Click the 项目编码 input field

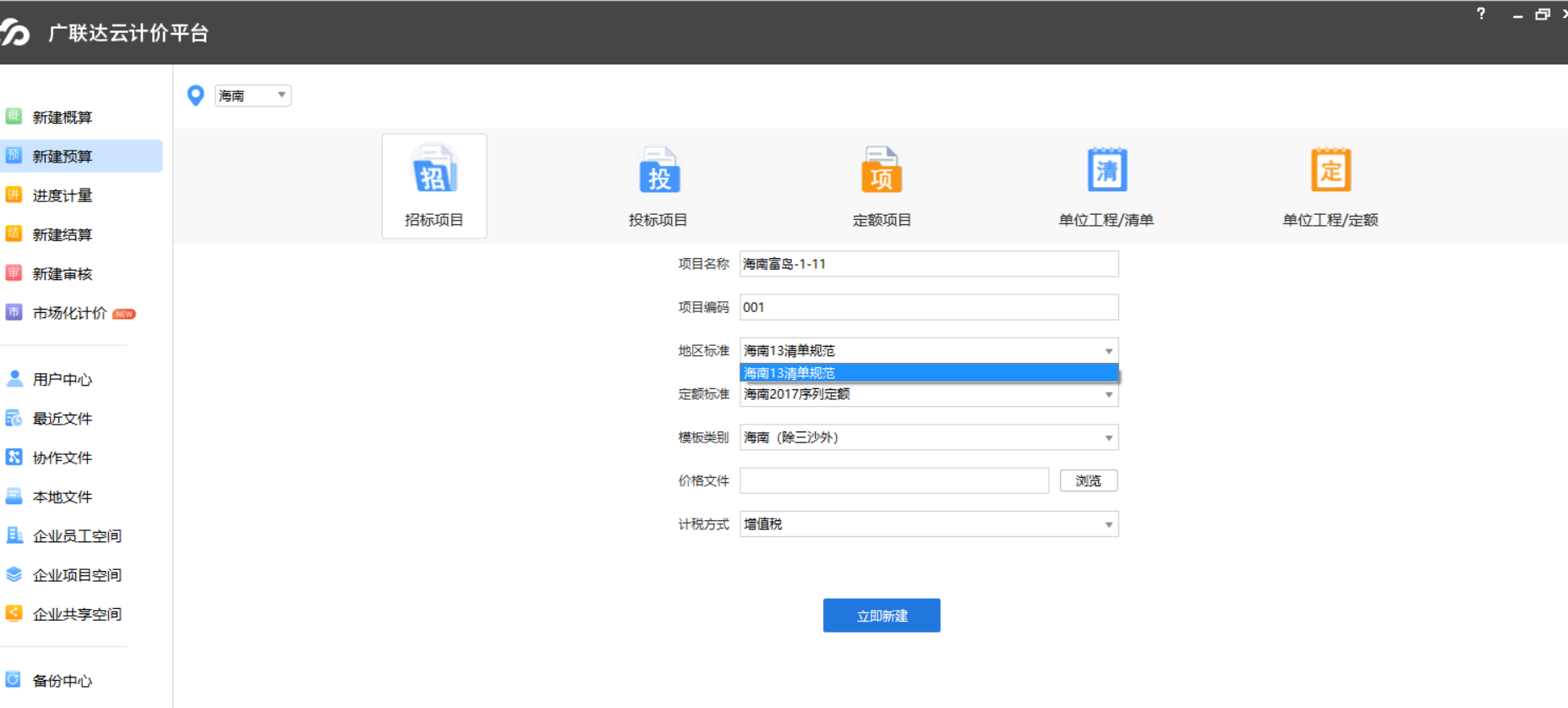pos(929,307)
